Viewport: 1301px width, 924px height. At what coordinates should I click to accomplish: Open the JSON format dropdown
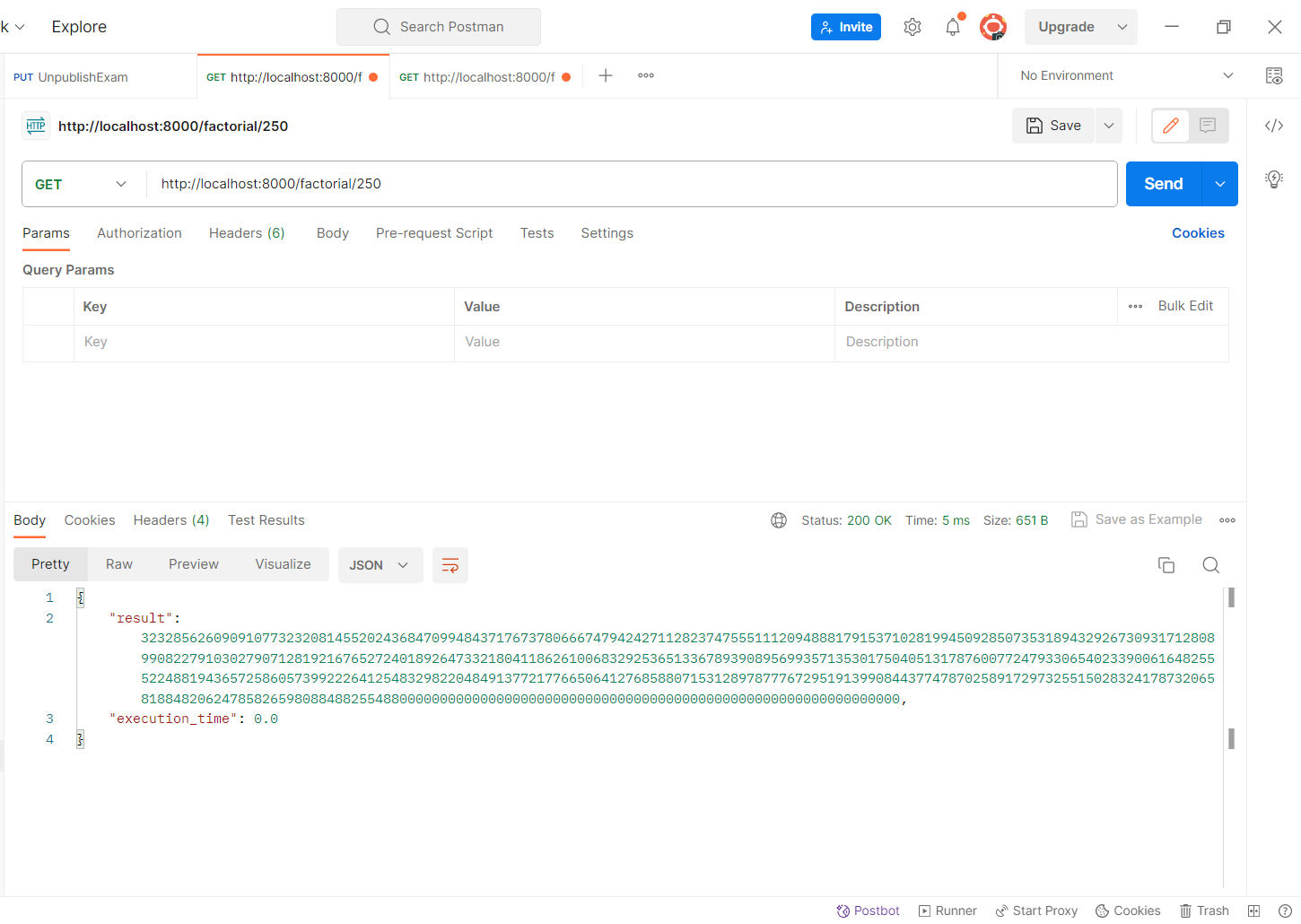click(380, 565)
